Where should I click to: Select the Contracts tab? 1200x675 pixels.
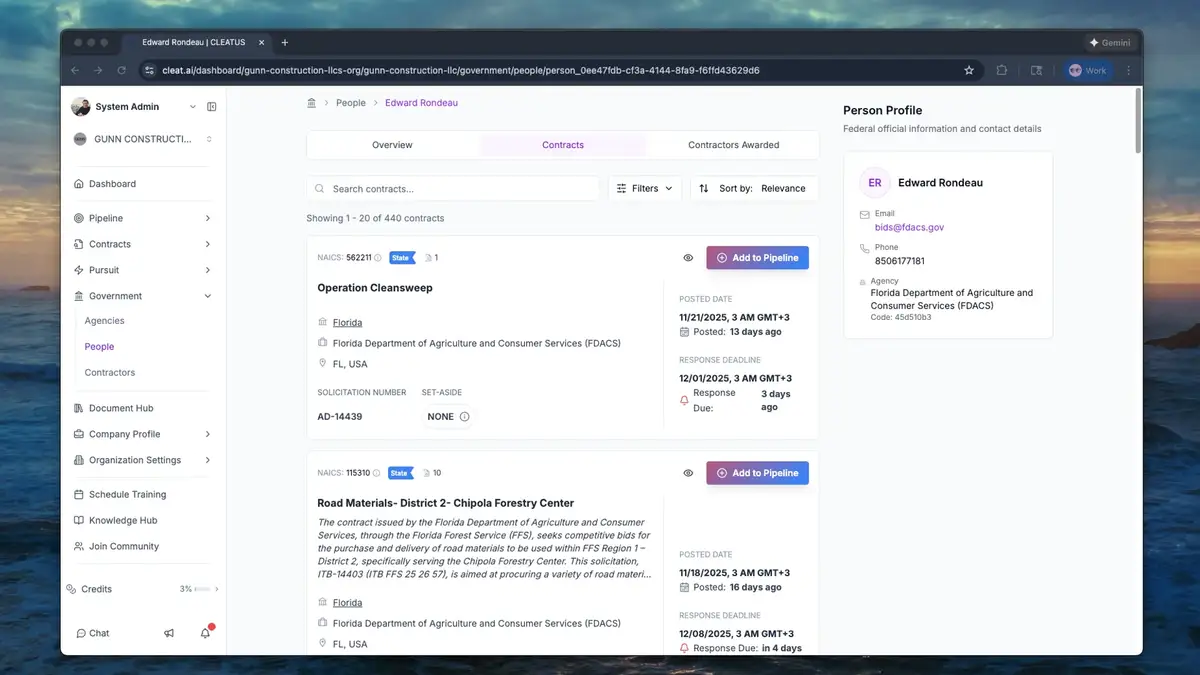(563, 145)
